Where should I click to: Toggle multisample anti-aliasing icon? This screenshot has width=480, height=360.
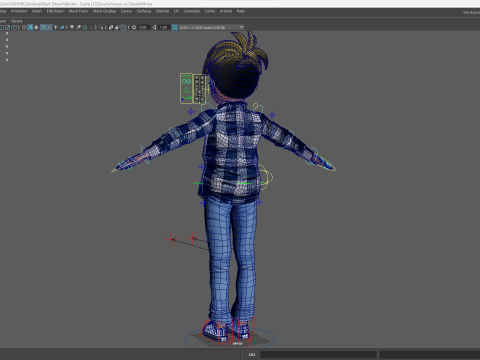(x=85, y=27)
